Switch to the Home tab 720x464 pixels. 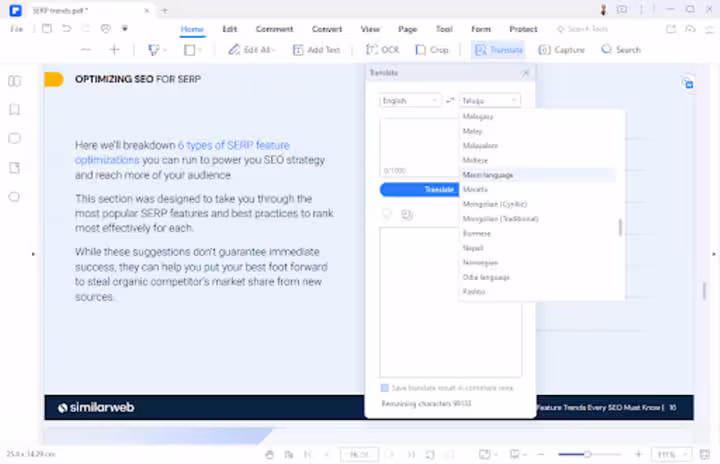click(x=192, y=29)
